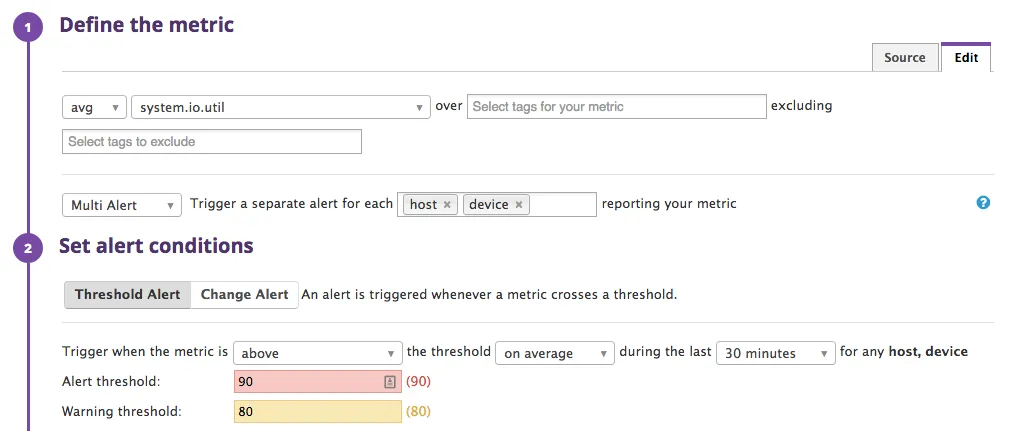Open the avg aggregation dropdown
Viewport: 1012px width, 431px height.
click(x=94, y=107)
